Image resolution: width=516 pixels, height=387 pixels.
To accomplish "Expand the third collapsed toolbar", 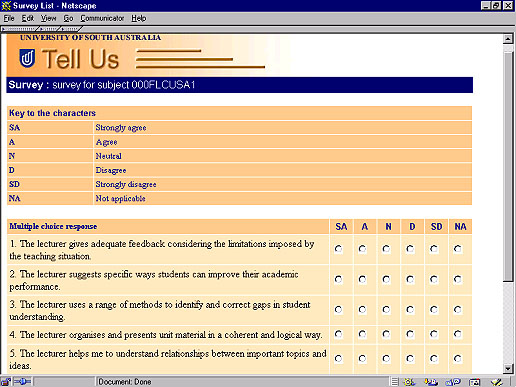I will click(70, 29).
